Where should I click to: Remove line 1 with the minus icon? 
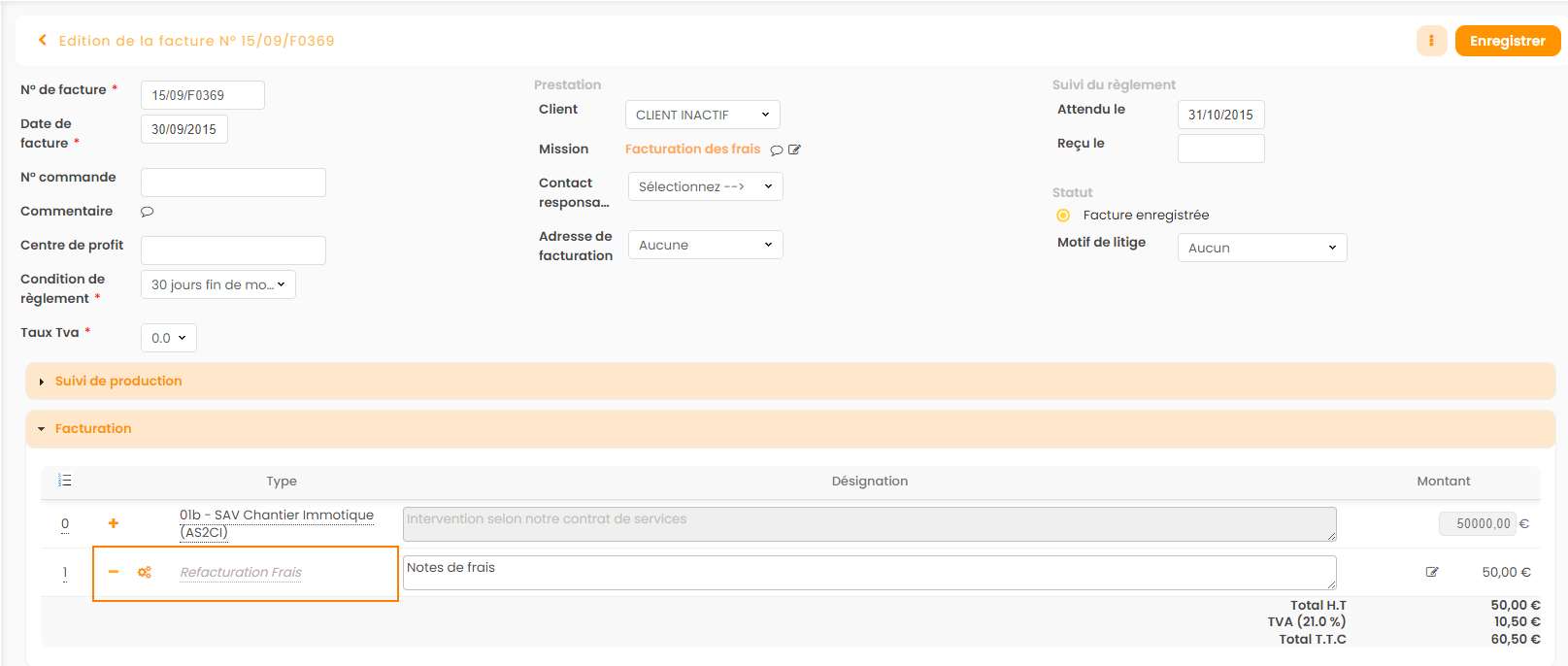(114, 572)
